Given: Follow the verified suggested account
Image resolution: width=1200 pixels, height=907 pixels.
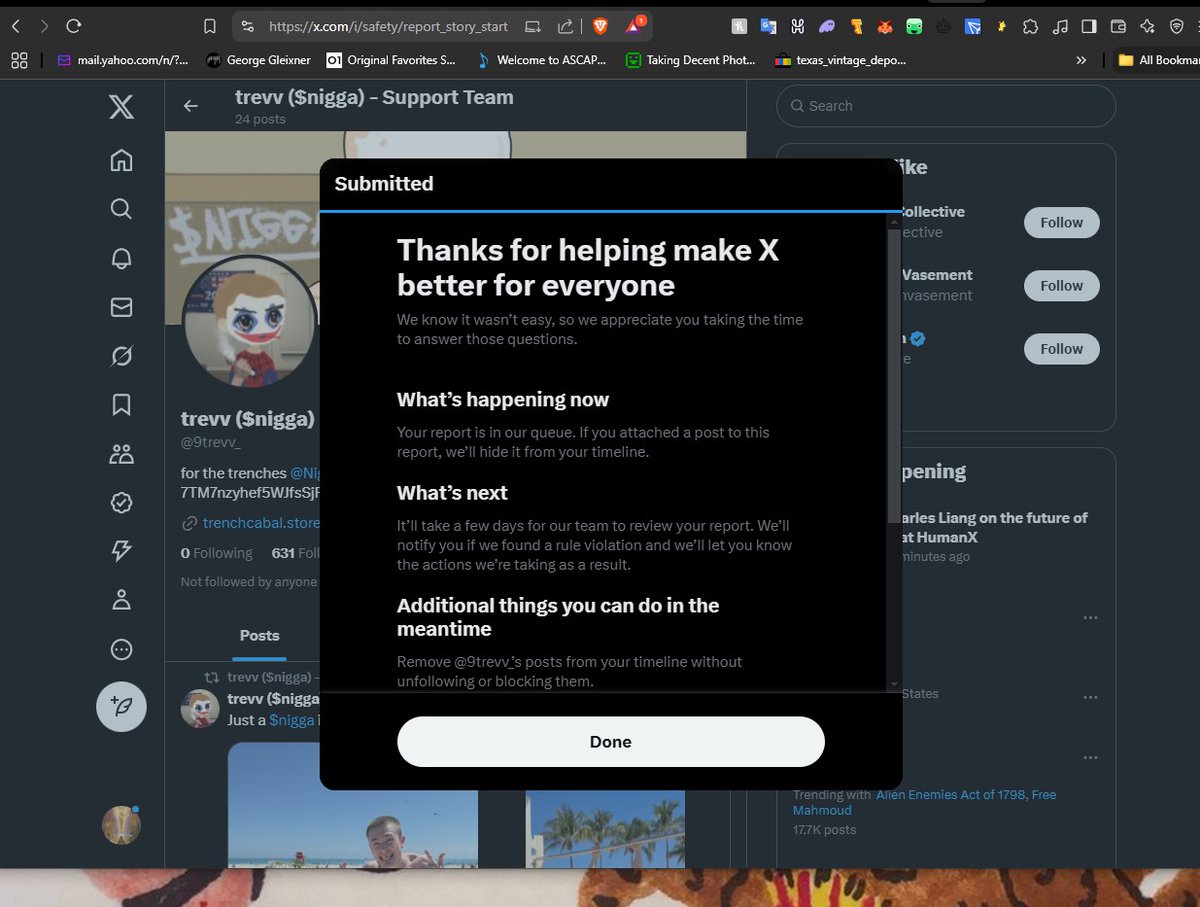Looking at the screenshot, I should coord(1061,349).
